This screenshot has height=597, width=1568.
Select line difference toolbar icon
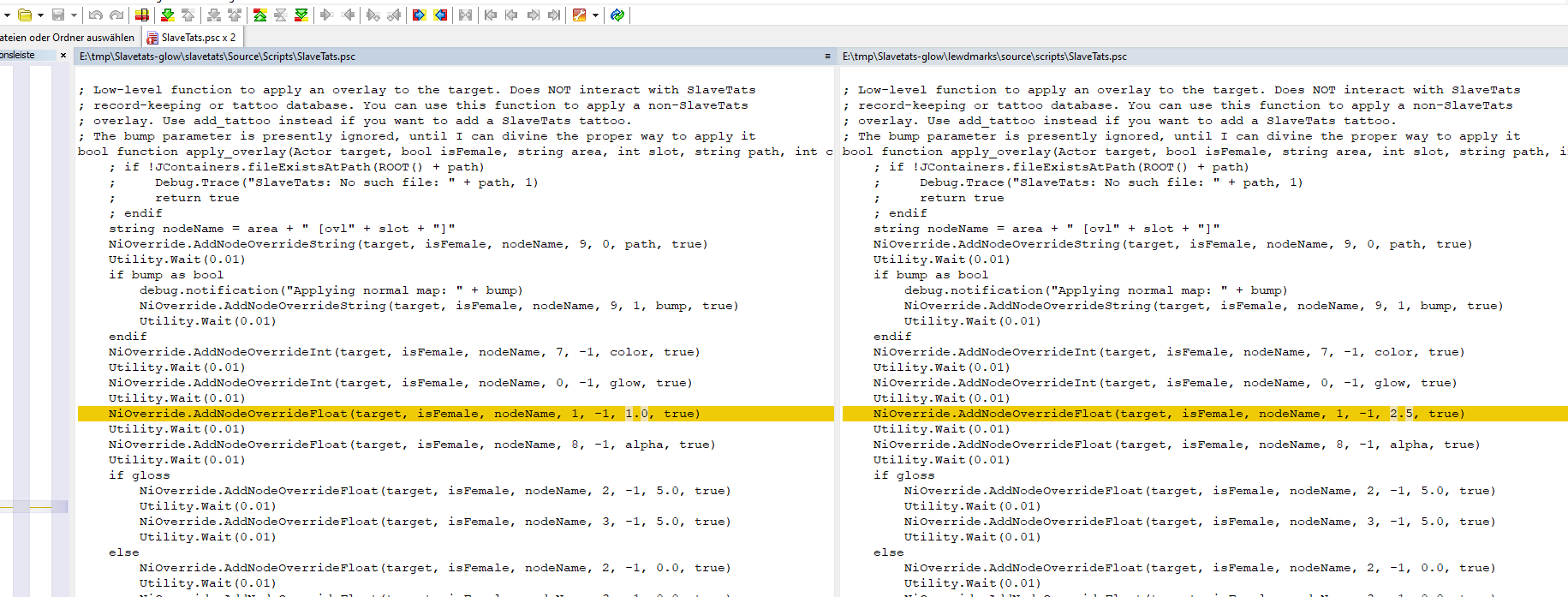tap(142, 15)
